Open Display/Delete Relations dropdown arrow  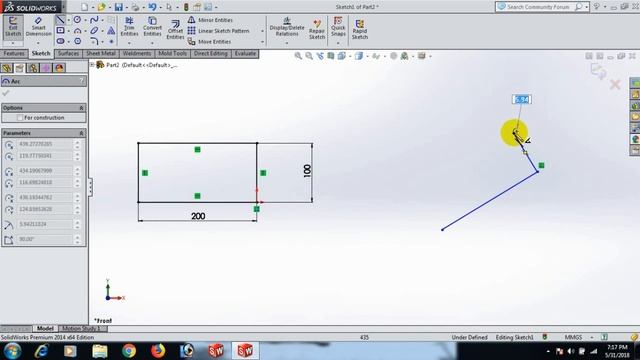[287, 43]
